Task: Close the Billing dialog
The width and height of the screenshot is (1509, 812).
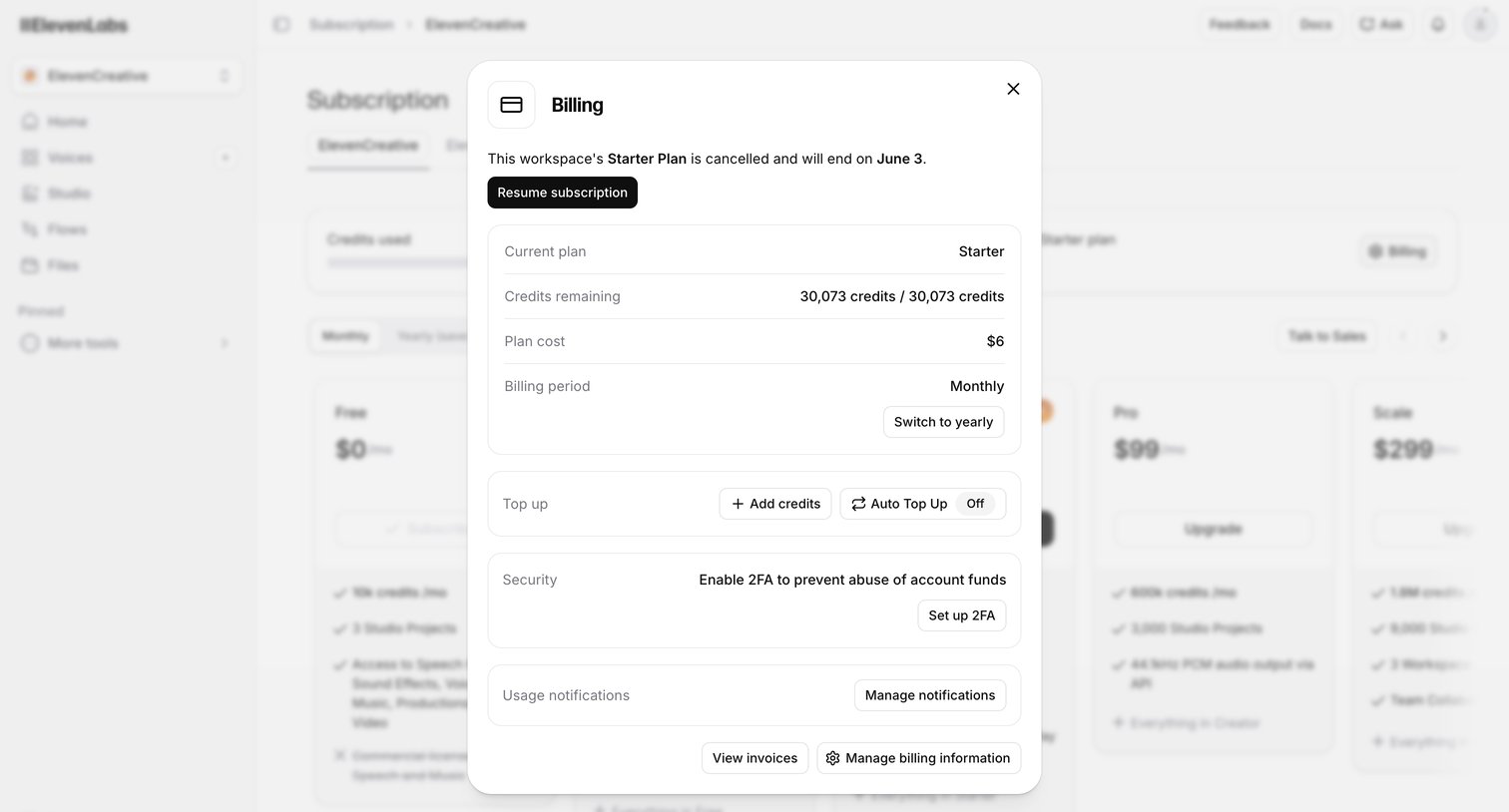Action: [1013, 89]
